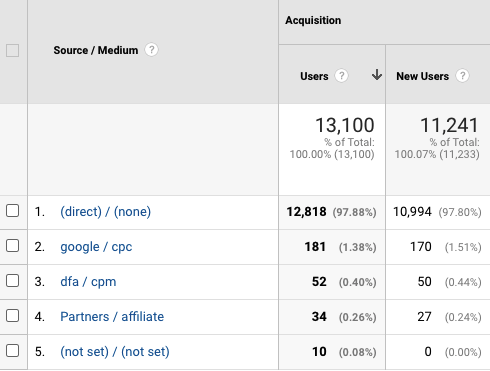This screenshot has height=371, width=490.
Task: Click the sort descending arrow in Users column
Action: (377, 75)
